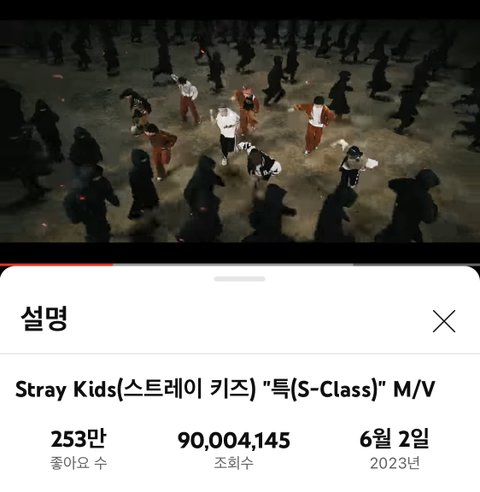The height and width of the screenshot is (492, 480).
Task: Select the Stray Kids text in the title
Action: tap(65, 389)
